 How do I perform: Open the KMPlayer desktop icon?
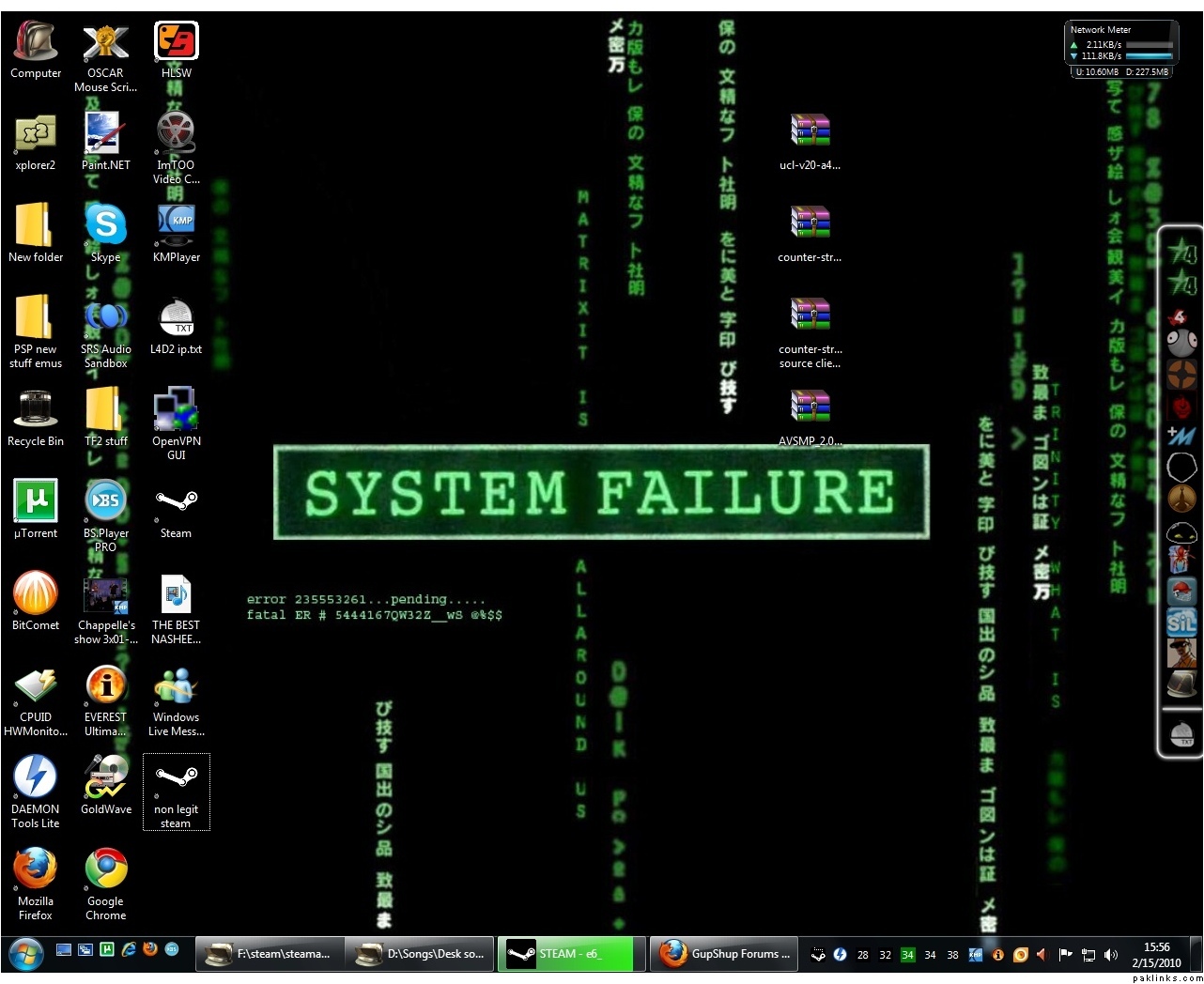tap(176, 225)
